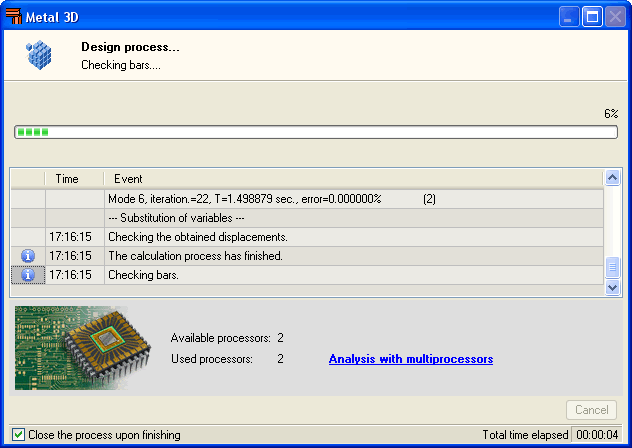The image size is (632, 448).
Task: Click the 'Design process...' heading
Action: point(130,47)
